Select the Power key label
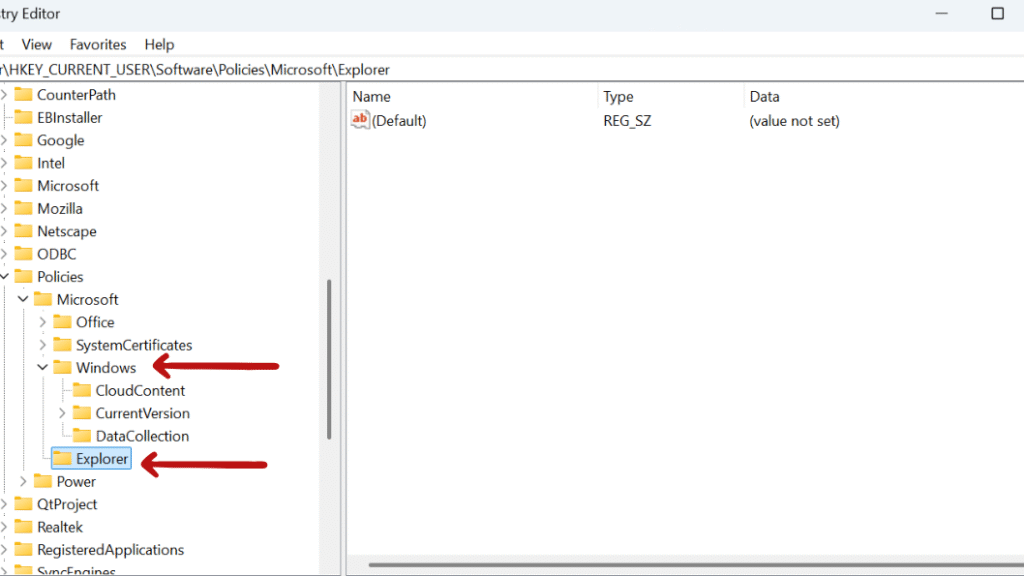 76,481
